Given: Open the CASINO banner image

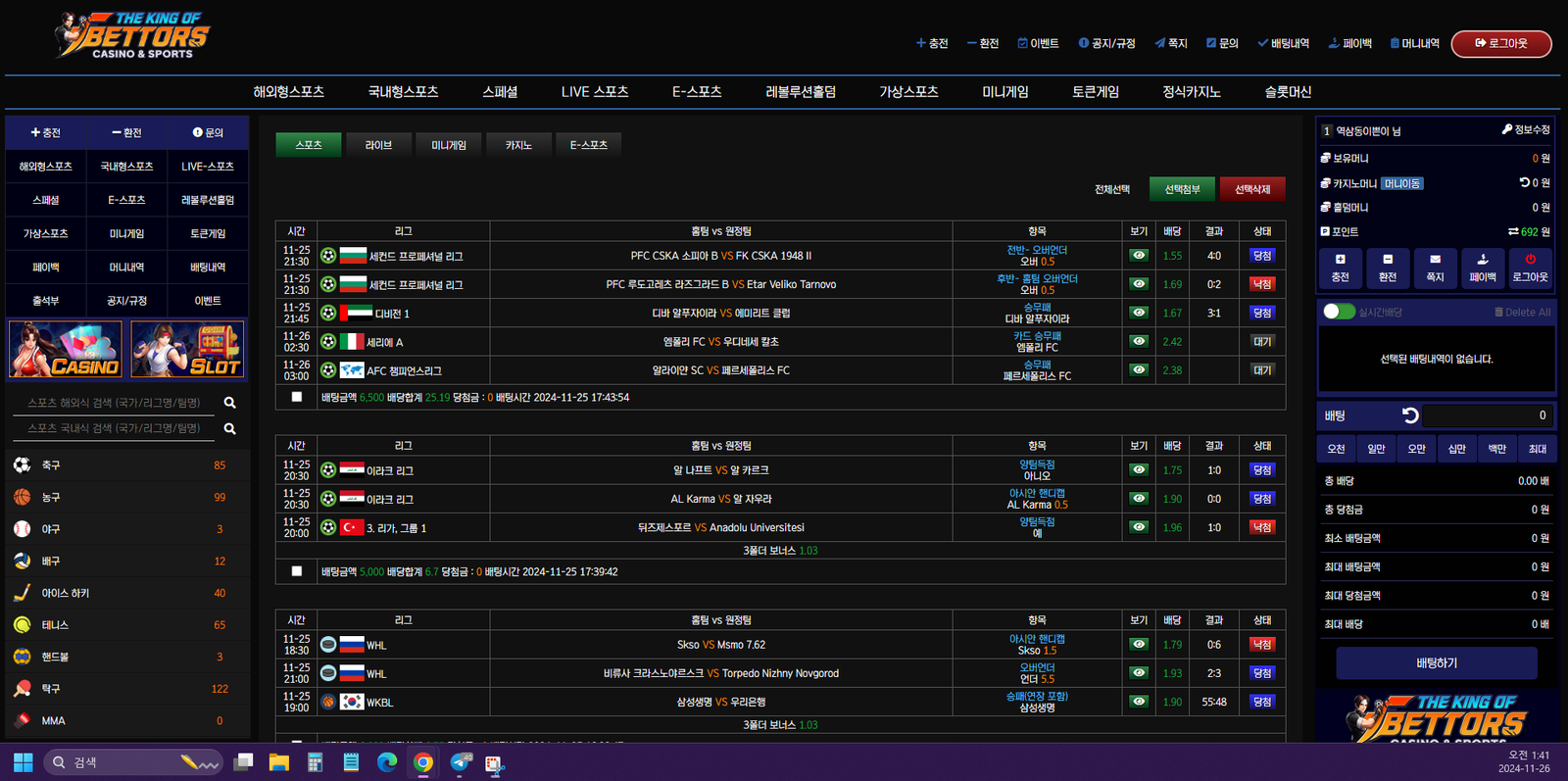Looking at the screenshot, I should [66, 349].
